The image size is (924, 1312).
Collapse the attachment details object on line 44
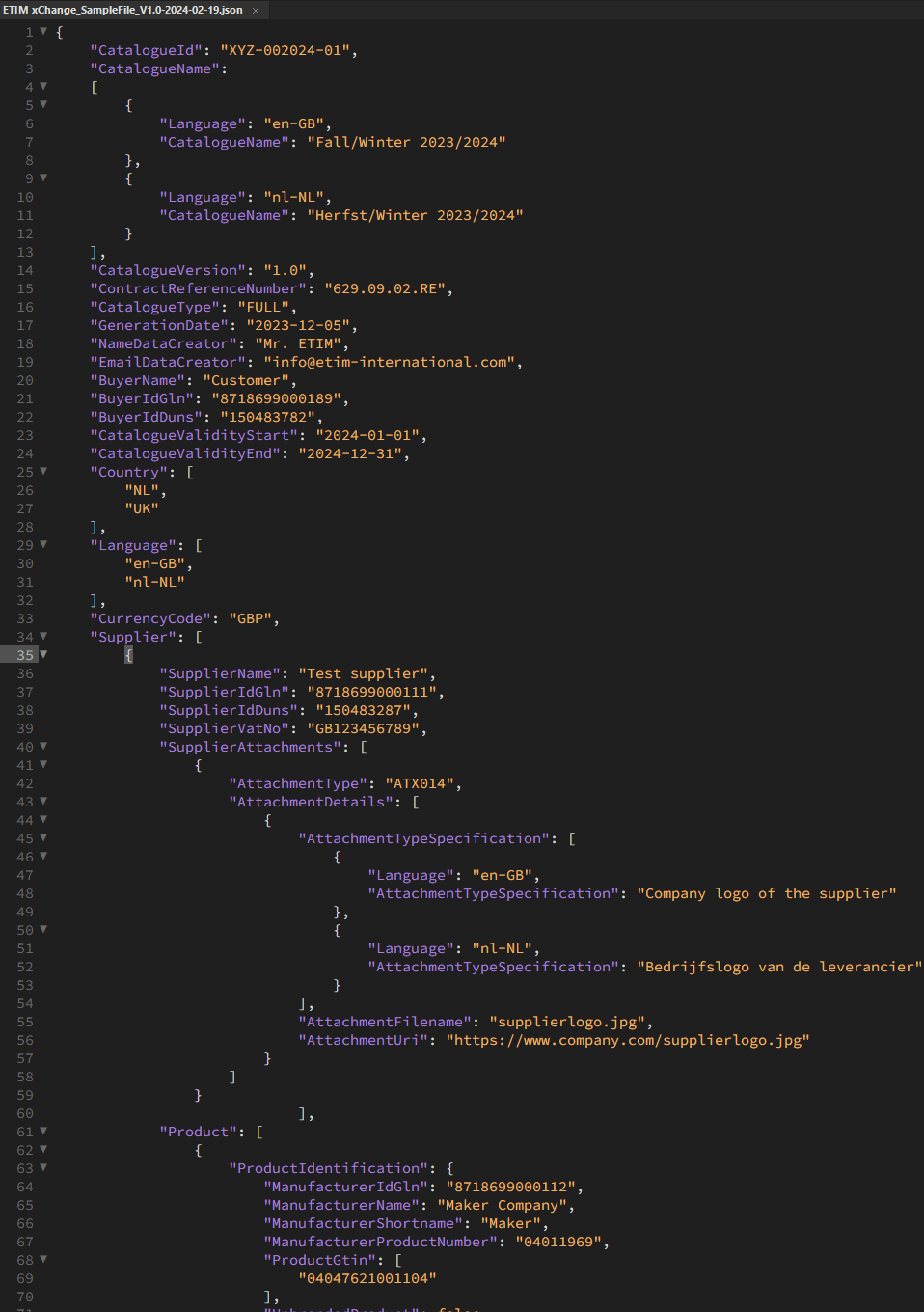(x=43, y=819)
